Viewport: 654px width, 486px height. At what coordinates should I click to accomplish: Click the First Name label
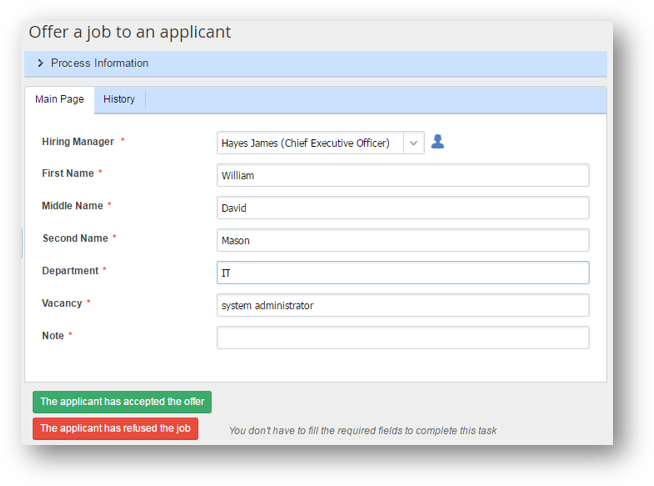[x=68, y=173]
